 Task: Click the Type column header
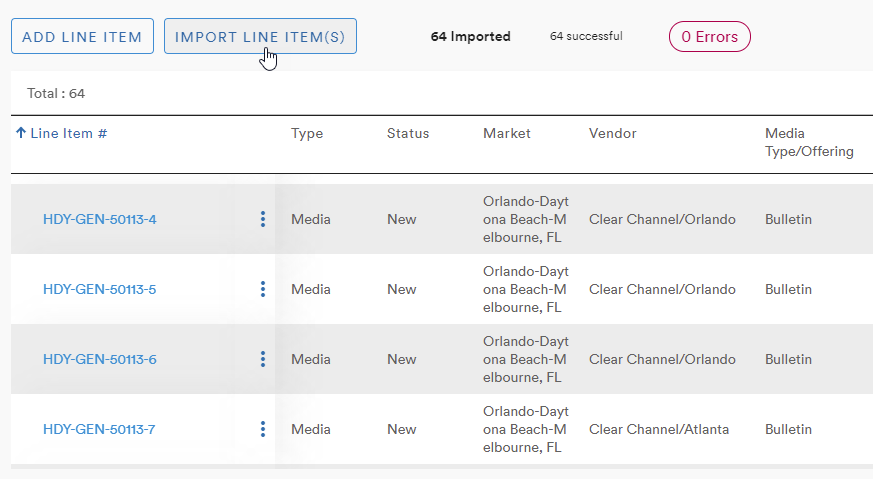click(x=307, y=134)
